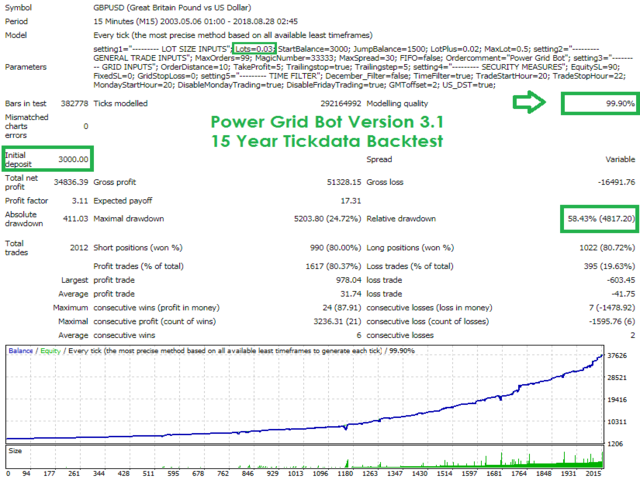Click the Absolute drawdown value 411.03
This screenshot has height=480, width=640.
[76, 219]
